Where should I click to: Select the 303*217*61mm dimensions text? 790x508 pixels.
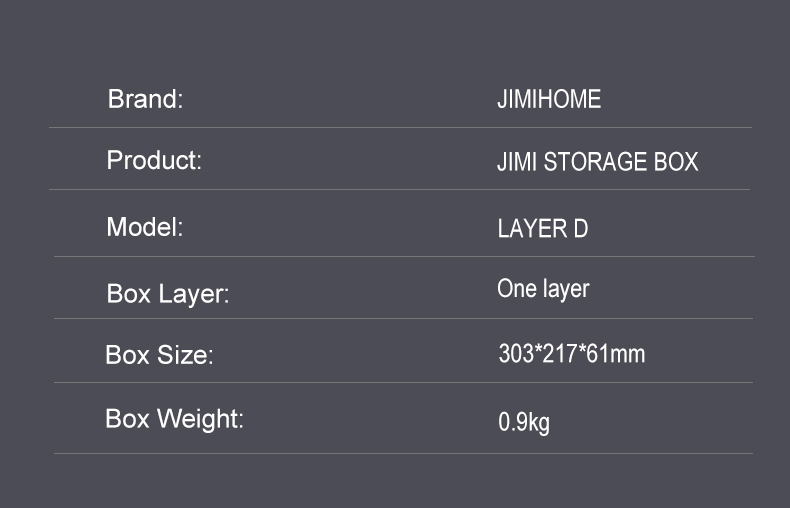tap(571, 353)
